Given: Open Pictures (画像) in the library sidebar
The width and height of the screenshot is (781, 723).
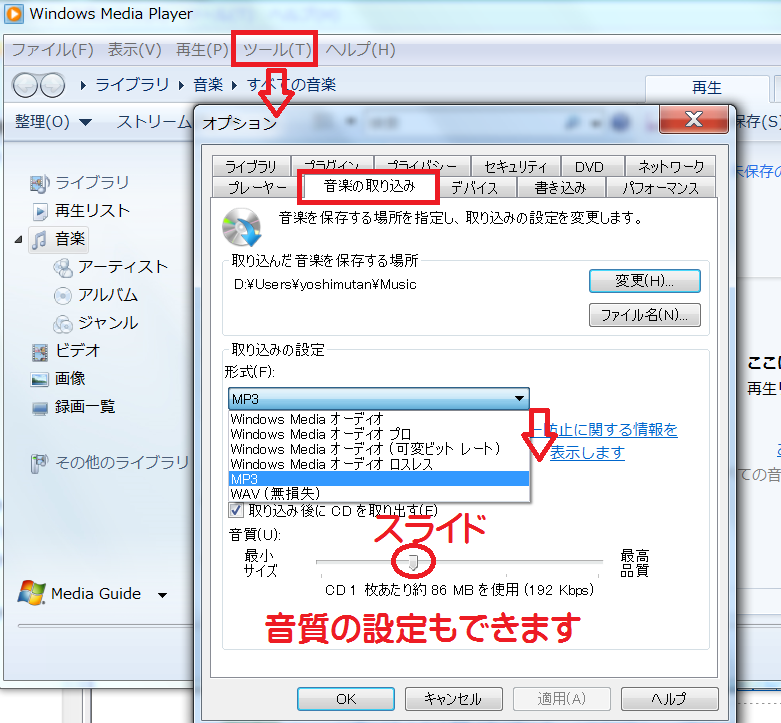Looking at the screenshot, I should (x=70, y=379).
